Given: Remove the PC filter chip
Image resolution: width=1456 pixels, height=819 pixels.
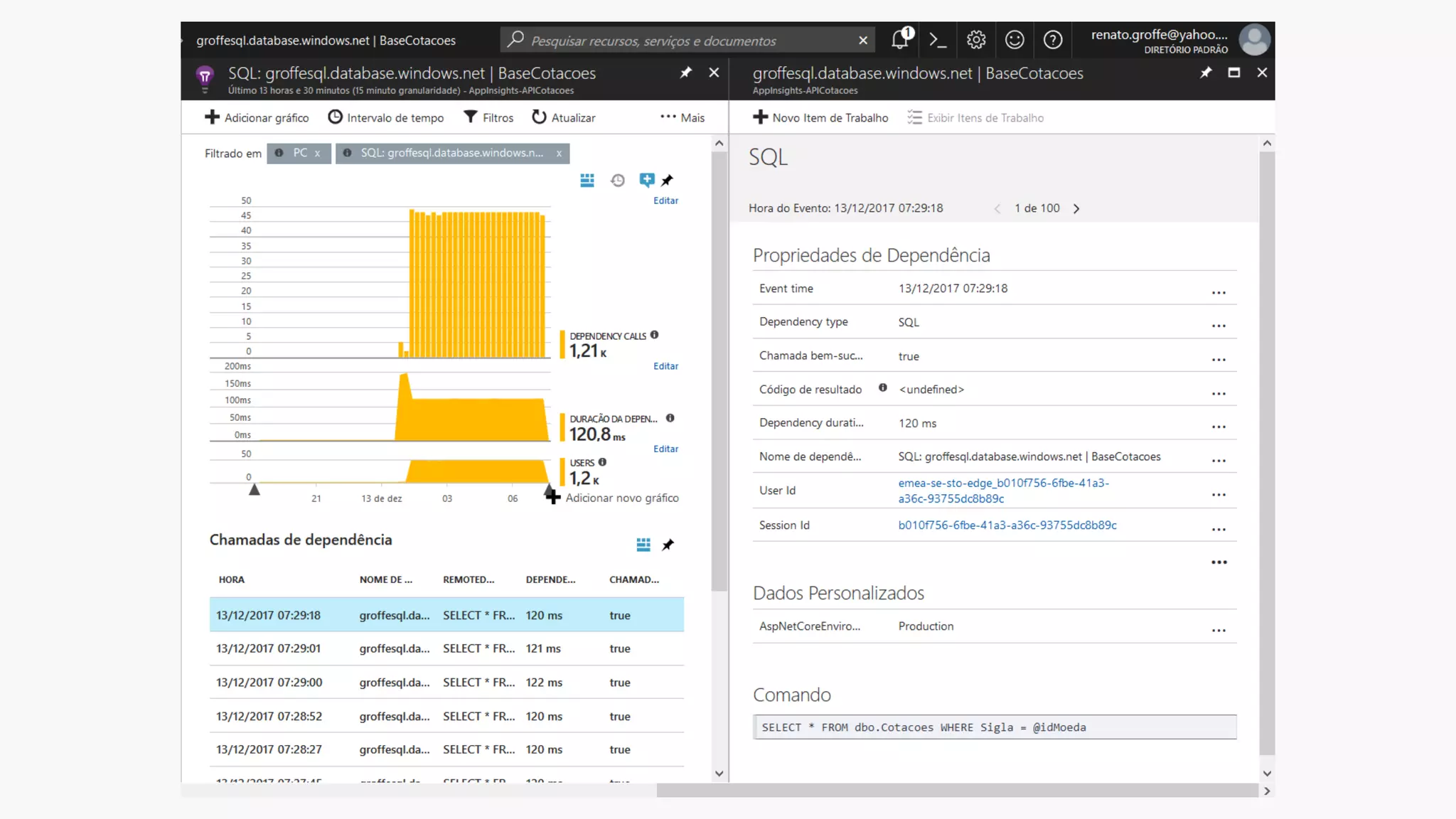Looking at the screenshot, I should (x=318, y=153).
